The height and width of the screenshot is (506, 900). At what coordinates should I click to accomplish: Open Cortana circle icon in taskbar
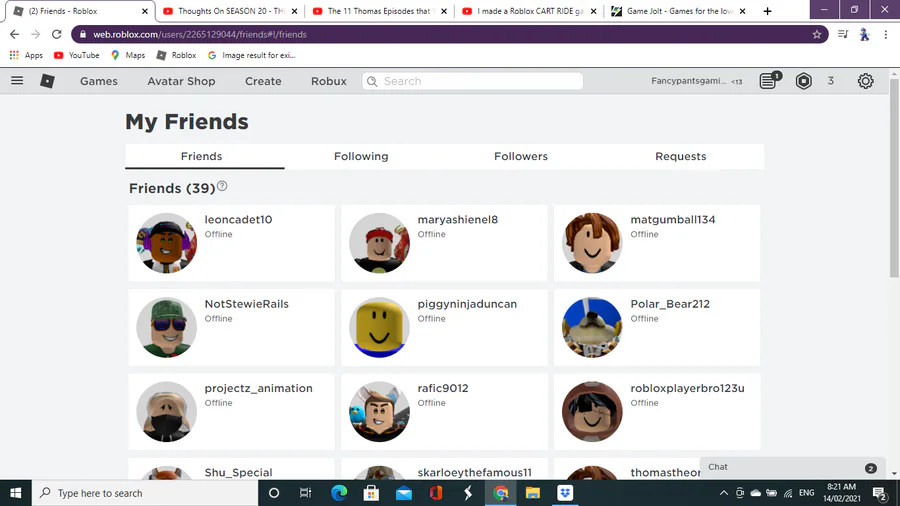(274, 493)
